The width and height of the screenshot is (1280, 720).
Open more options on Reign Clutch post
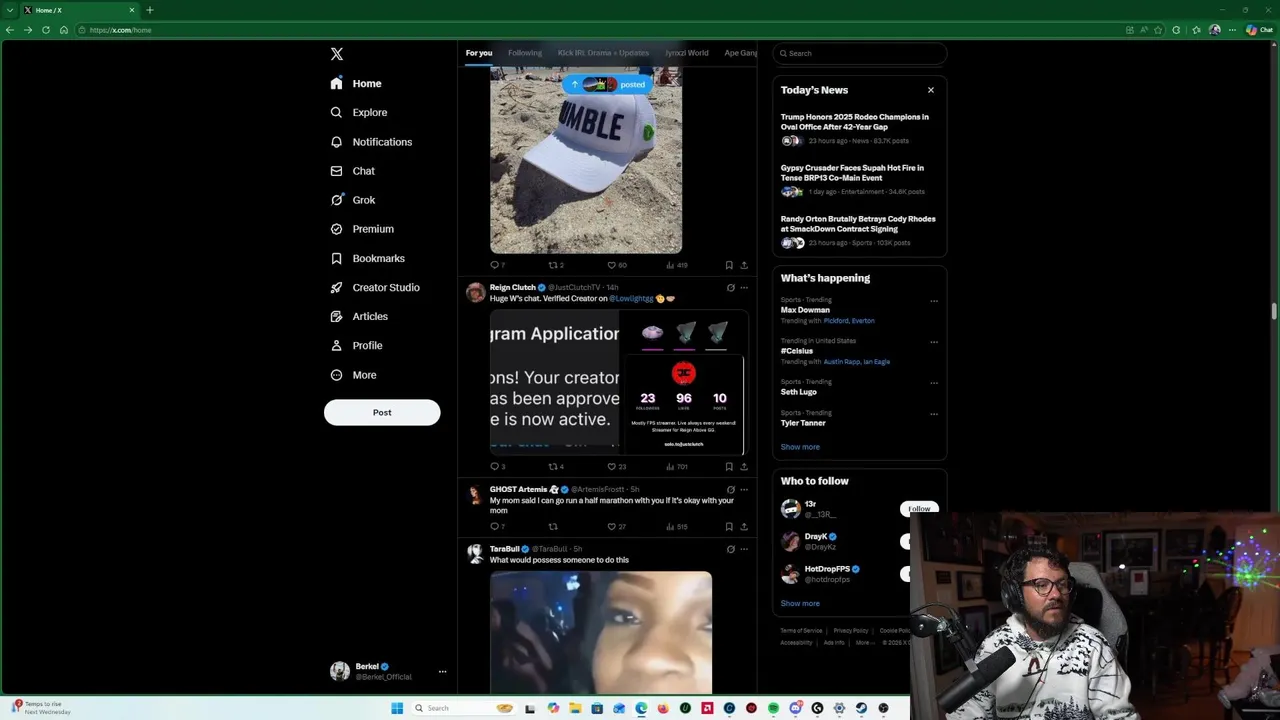click(743, 288)
